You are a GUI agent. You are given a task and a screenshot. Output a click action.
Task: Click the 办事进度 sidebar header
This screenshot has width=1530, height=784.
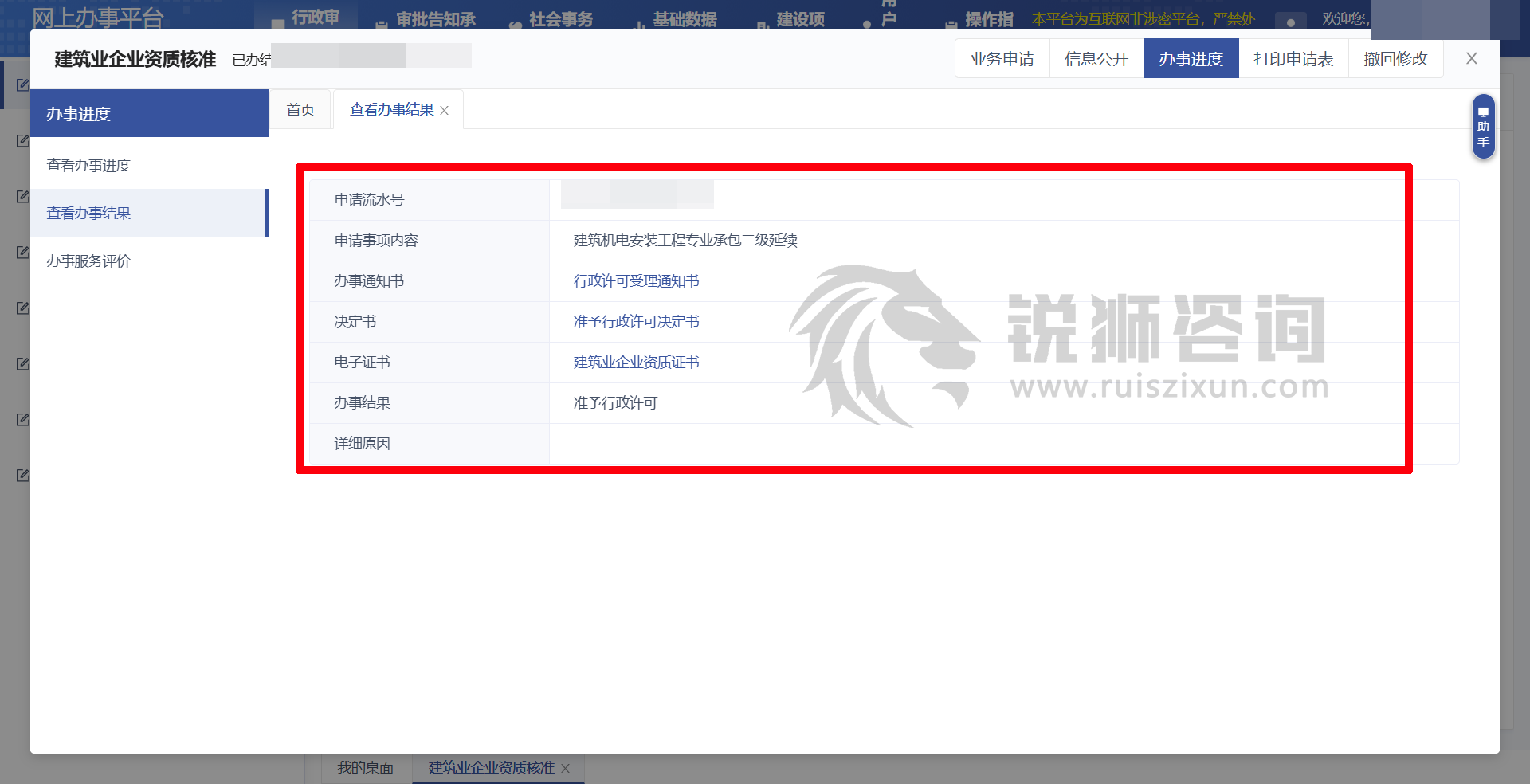(149, 113)
